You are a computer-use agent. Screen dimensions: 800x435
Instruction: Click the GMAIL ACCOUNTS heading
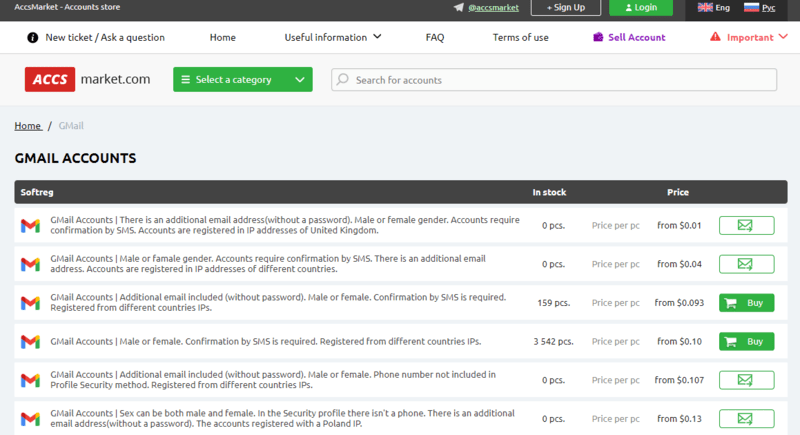coord(76,159)
